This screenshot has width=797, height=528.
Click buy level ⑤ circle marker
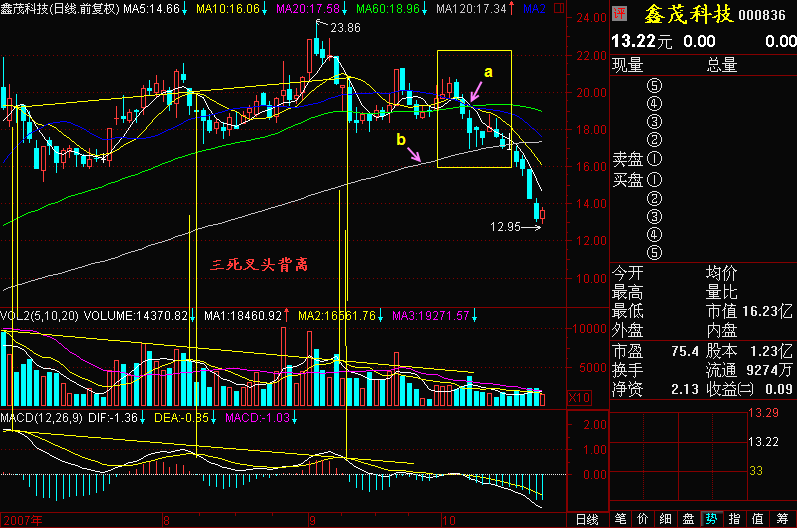click(654, 253)
